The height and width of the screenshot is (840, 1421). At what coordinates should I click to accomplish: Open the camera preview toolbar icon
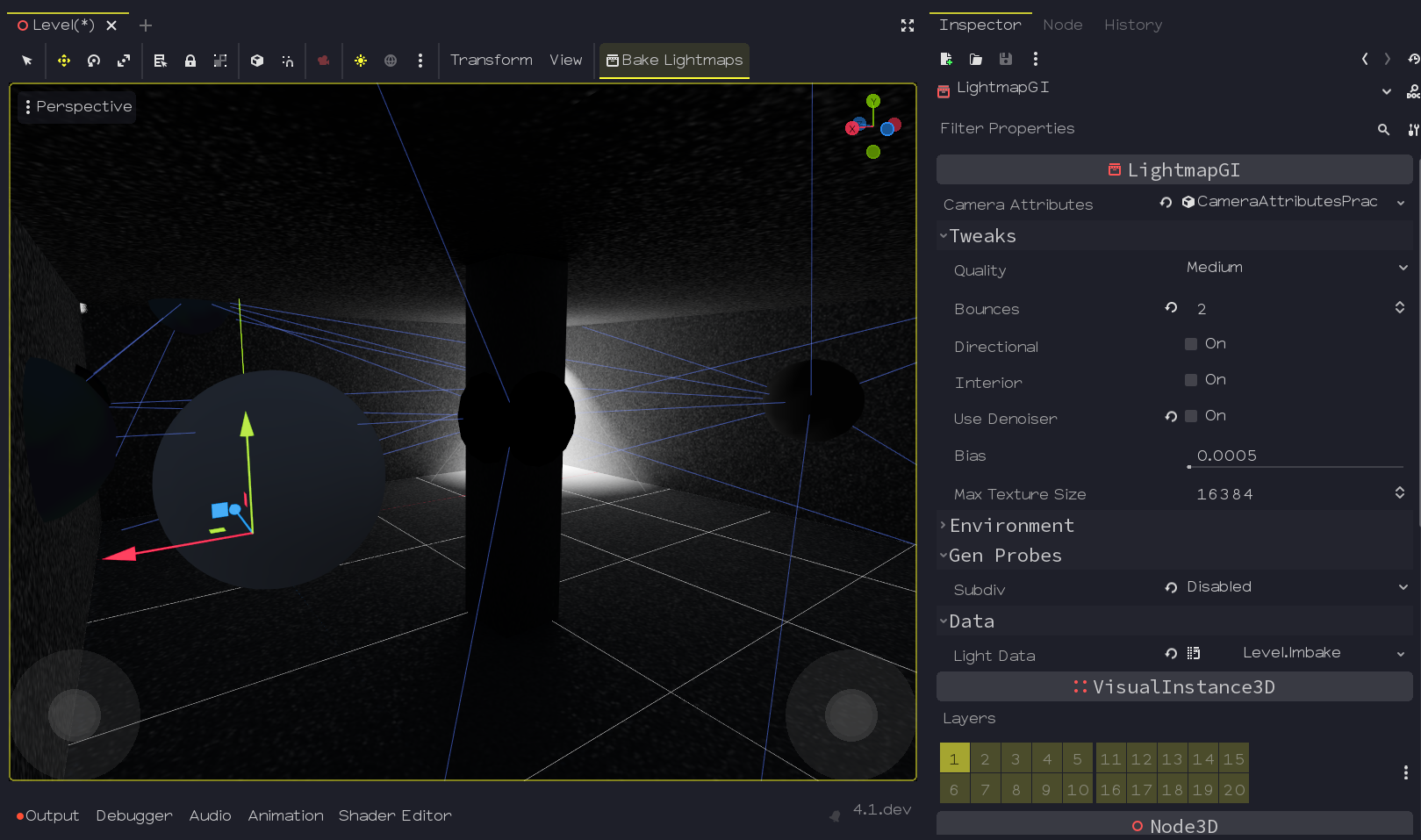click(323, 61)
